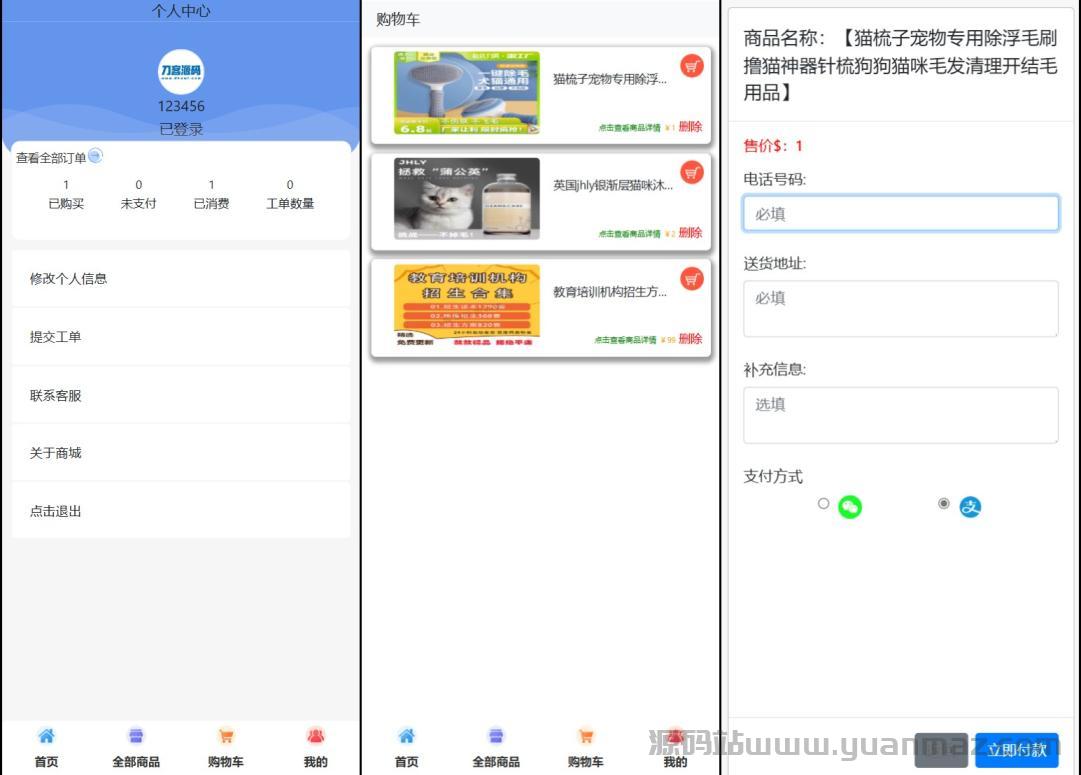Open all products icon in the shopping cart panel's bottom bar
This screenshot has height=775, width=1081.
click(x=496, y=737)
